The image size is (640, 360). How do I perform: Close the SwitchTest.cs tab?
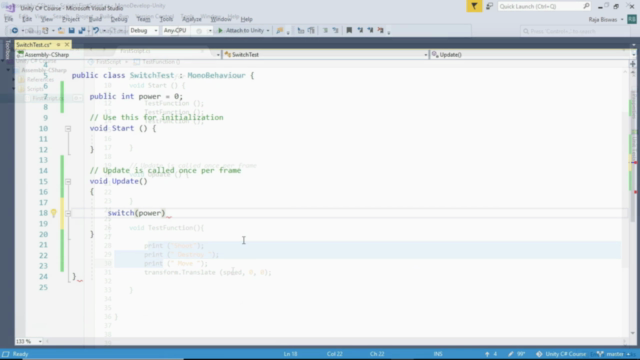[67, 44]
